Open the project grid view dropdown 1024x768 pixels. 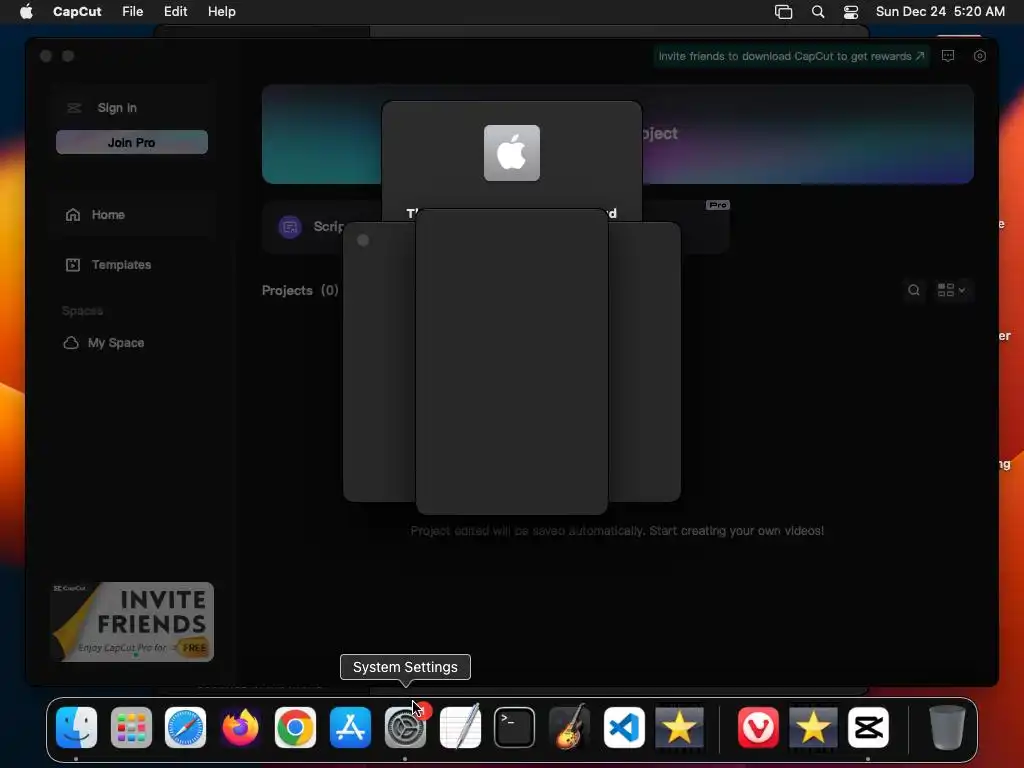pyautogui.click(x=952, y=290)
